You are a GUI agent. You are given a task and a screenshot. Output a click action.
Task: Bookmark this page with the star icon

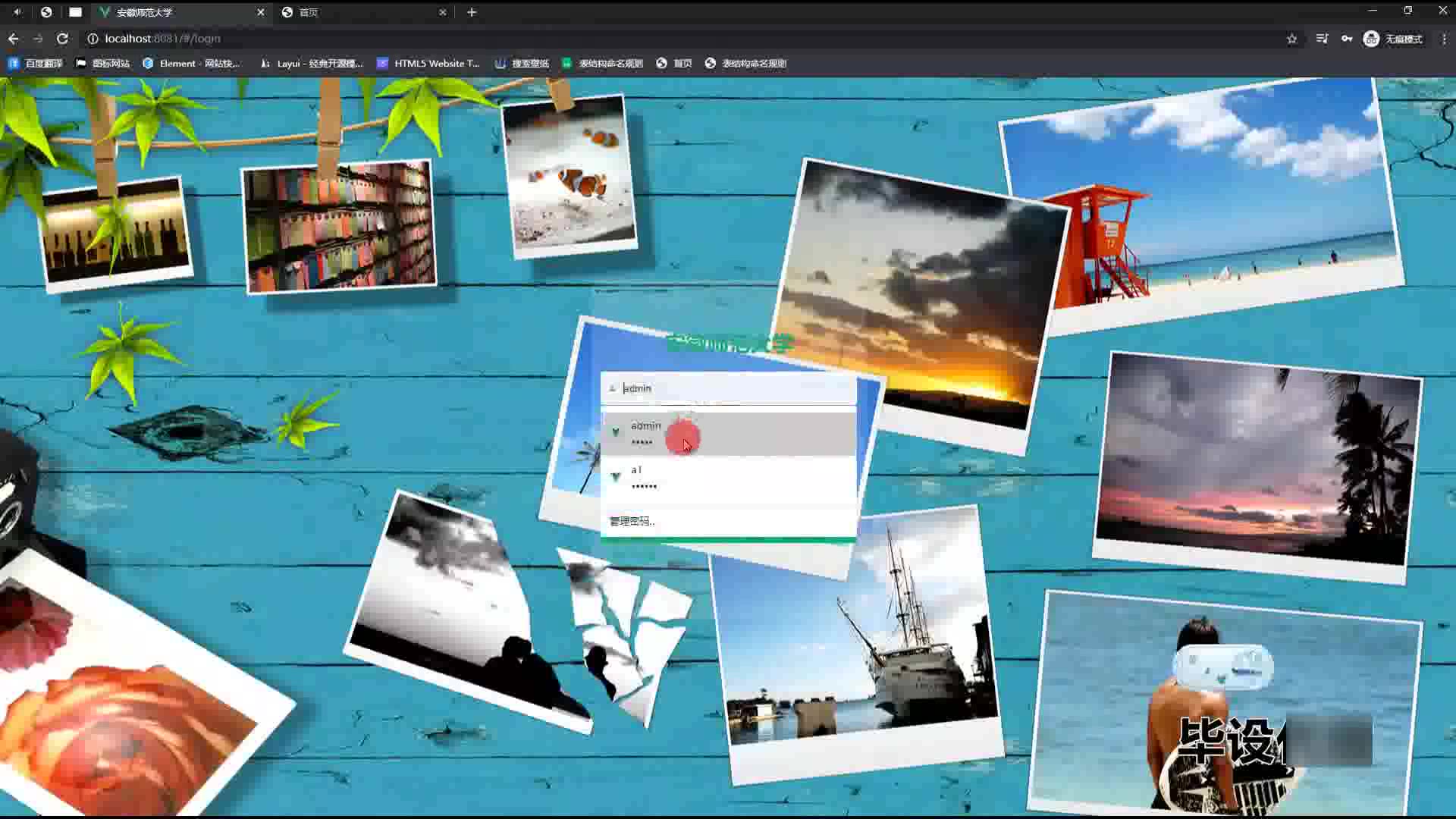click(1292, 39)
